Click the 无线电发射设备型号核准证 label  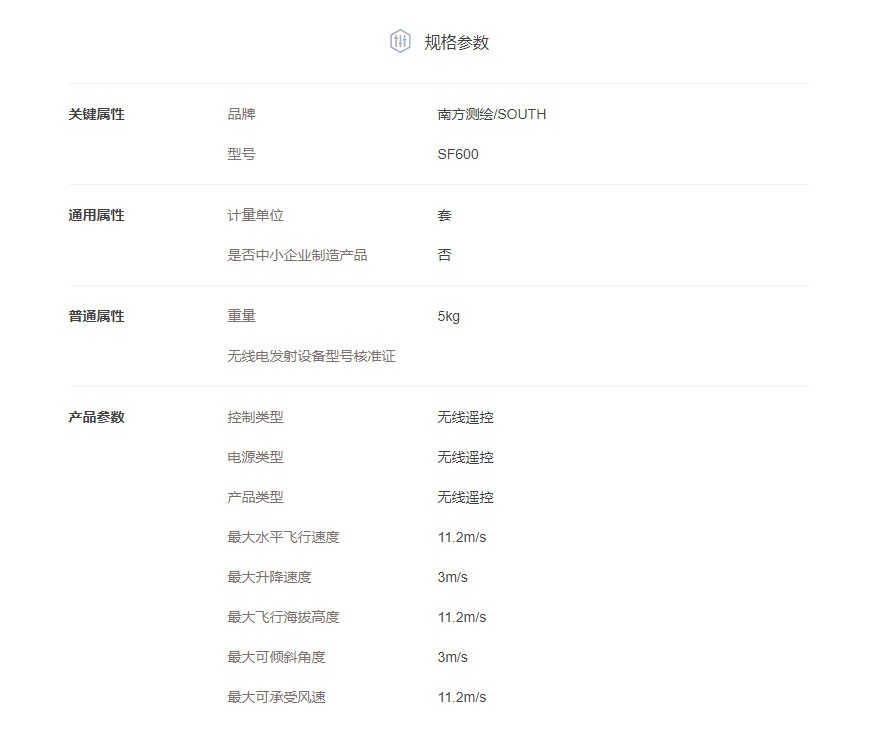click(x=311, y=356)
